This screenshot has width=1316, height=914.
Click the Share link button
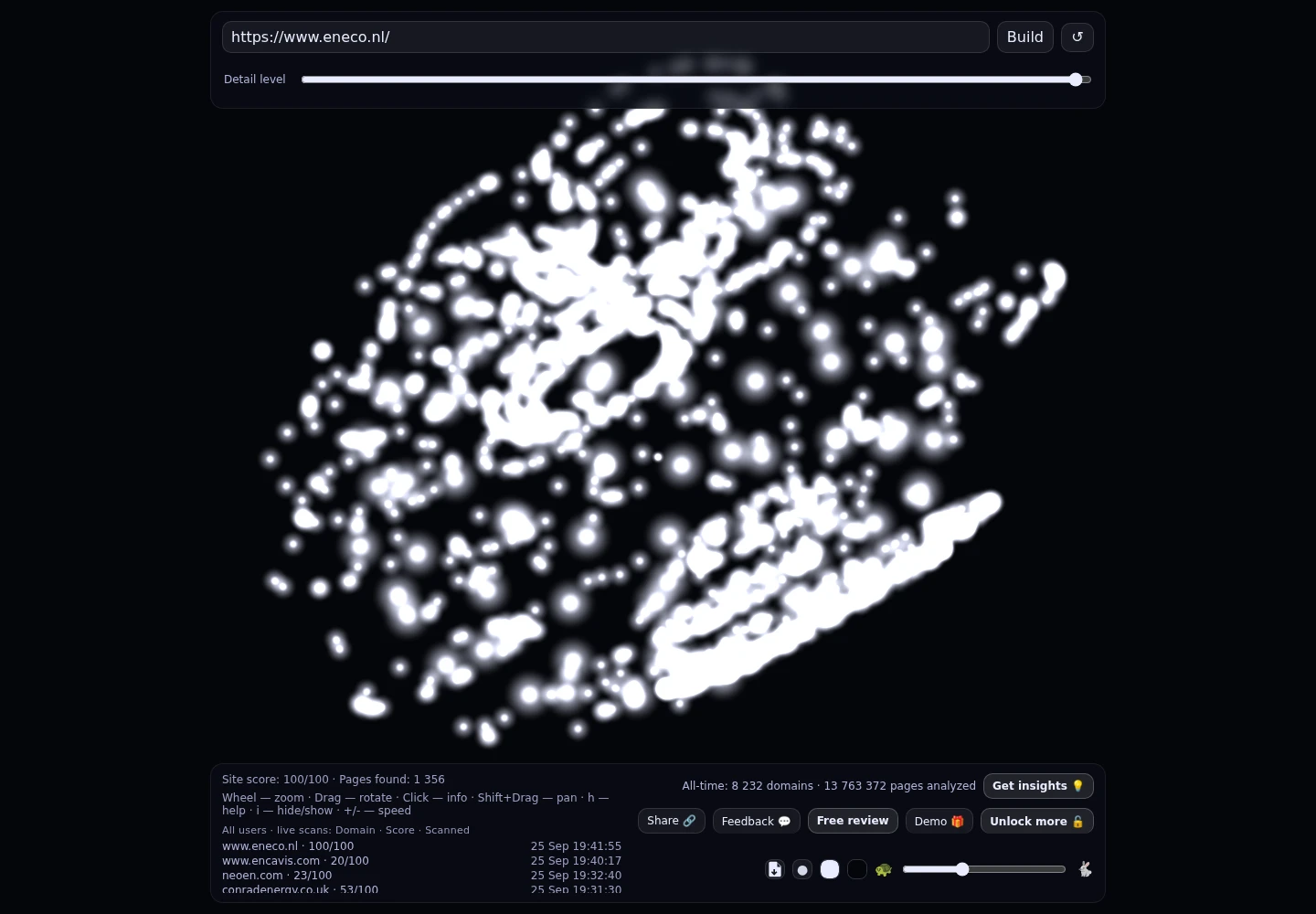(x=671, y=821)
